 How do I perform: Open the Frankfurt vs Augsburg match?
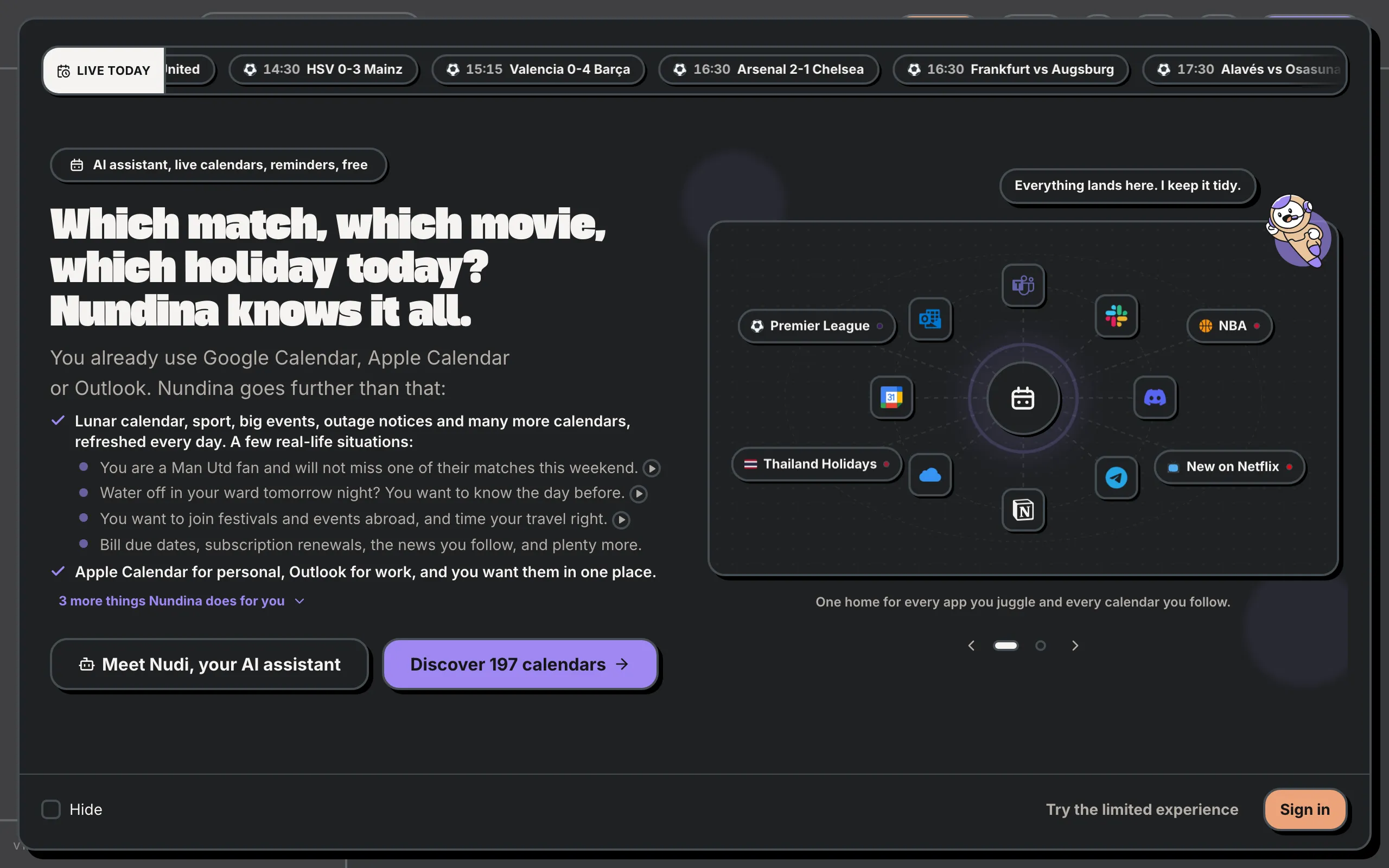point(1010,69)
